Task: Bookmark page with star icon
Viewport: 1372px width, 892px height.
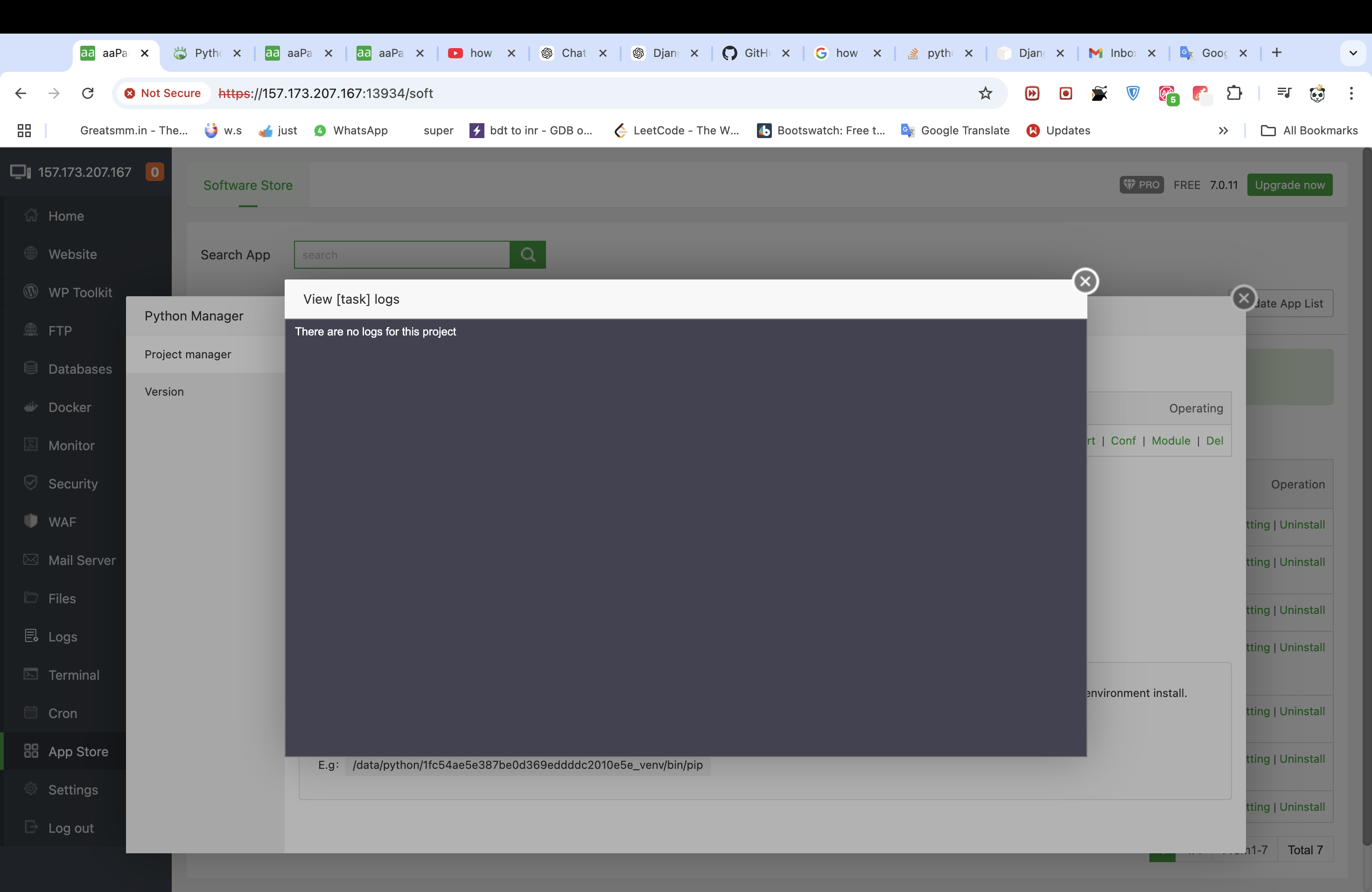Action: pos(985,93)
